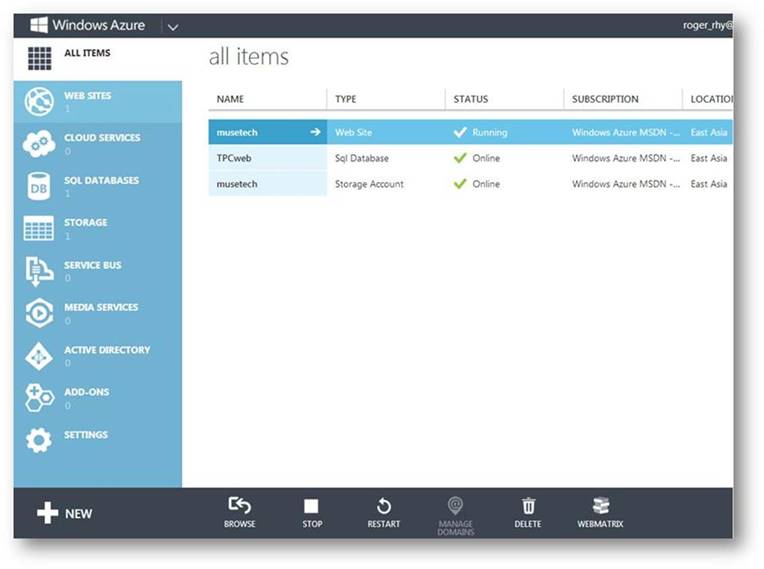The image size is (764, 569).
Task: Click East Asia in the Storage Account row
Action: (x=708, y=184)
